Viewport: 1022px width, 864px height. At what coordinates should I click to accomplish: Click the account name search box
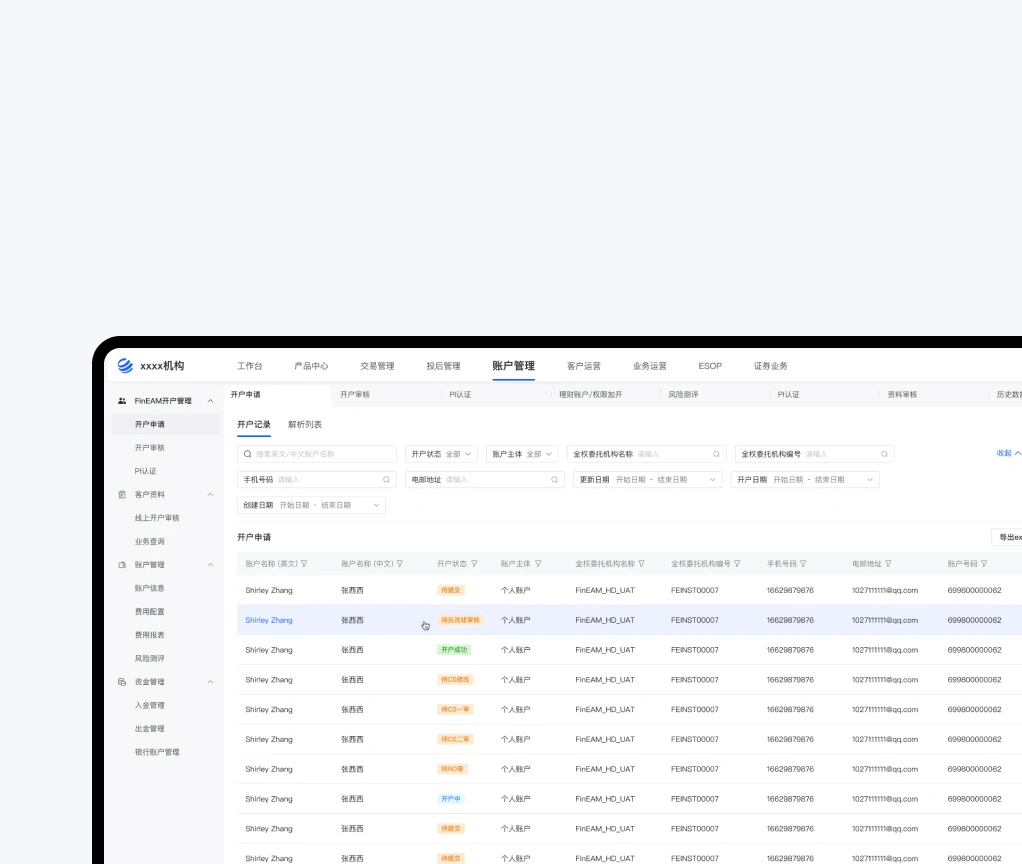(317, 454)
